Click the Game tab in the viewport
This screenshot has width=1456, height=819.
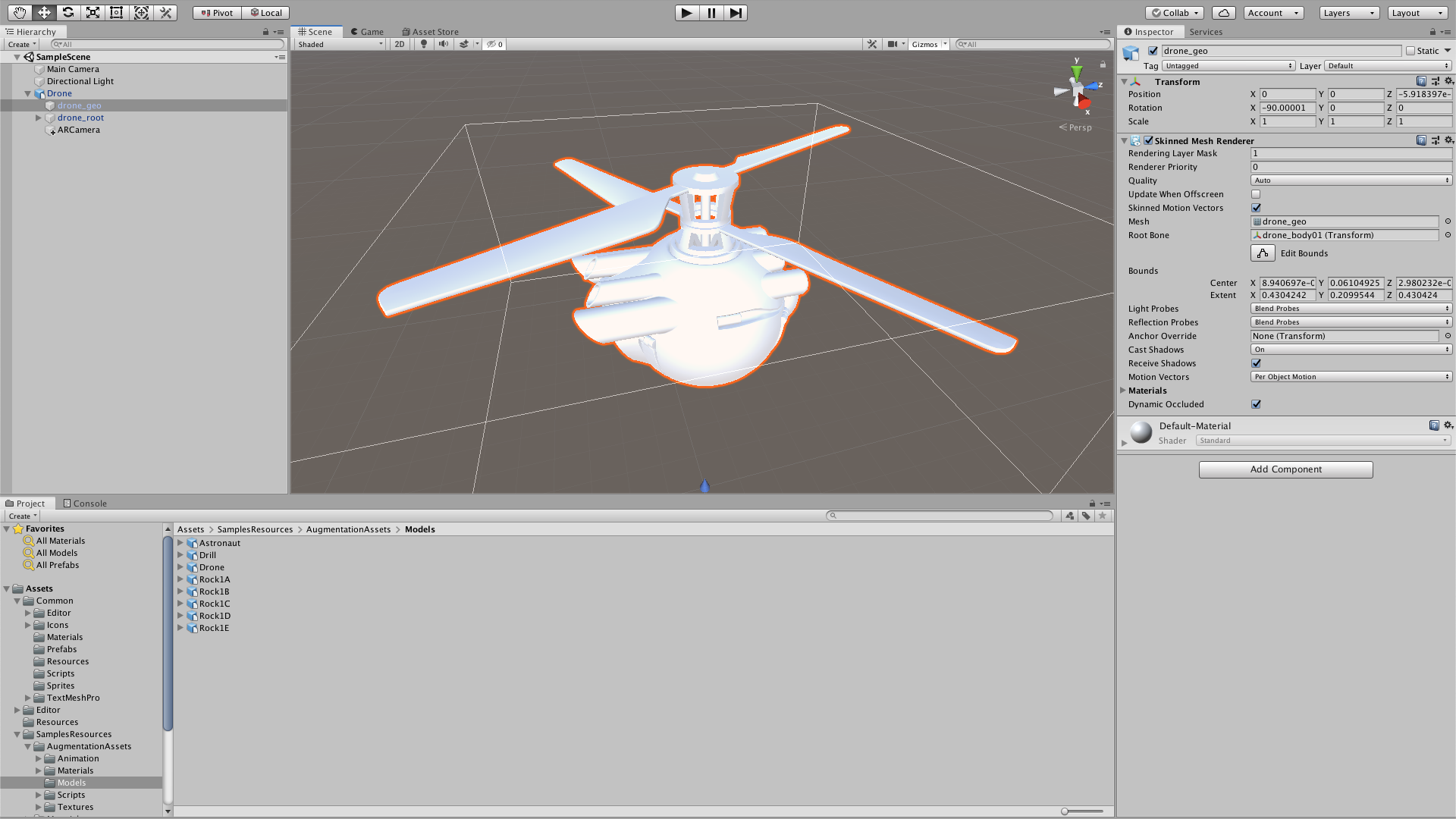[370, 32]
